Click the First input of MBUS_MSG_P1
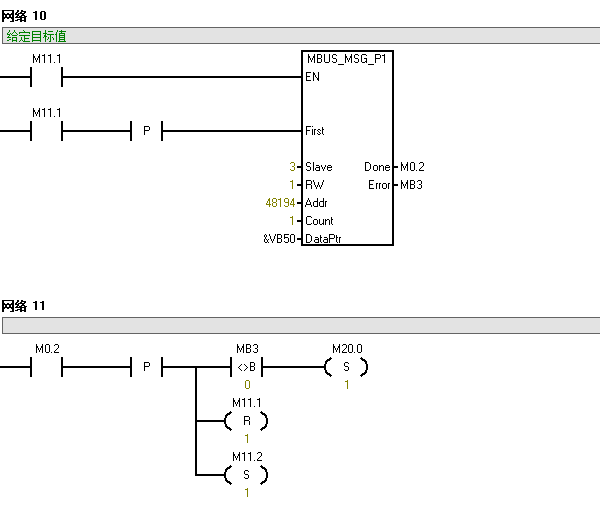600x511 pixels. (x=315, y=131)
